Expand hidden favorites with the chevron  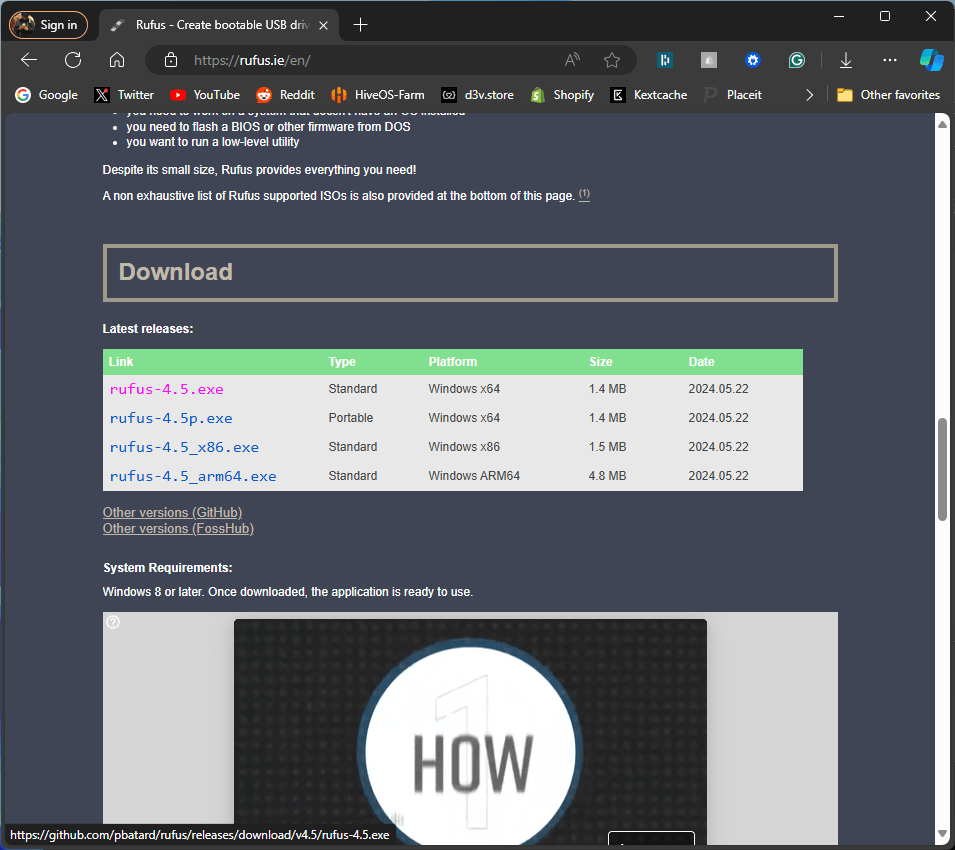[x=809, y=95]
